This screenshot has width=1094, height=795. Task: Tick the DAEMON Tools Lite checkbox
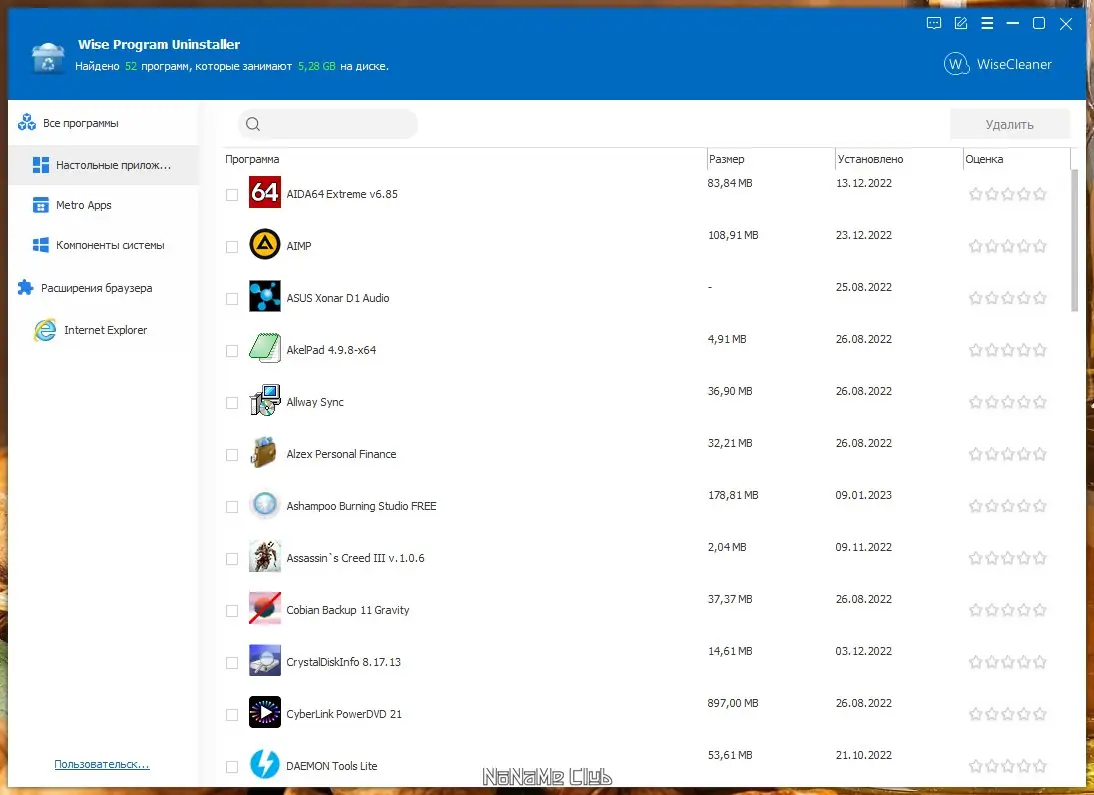click(232, 767)
